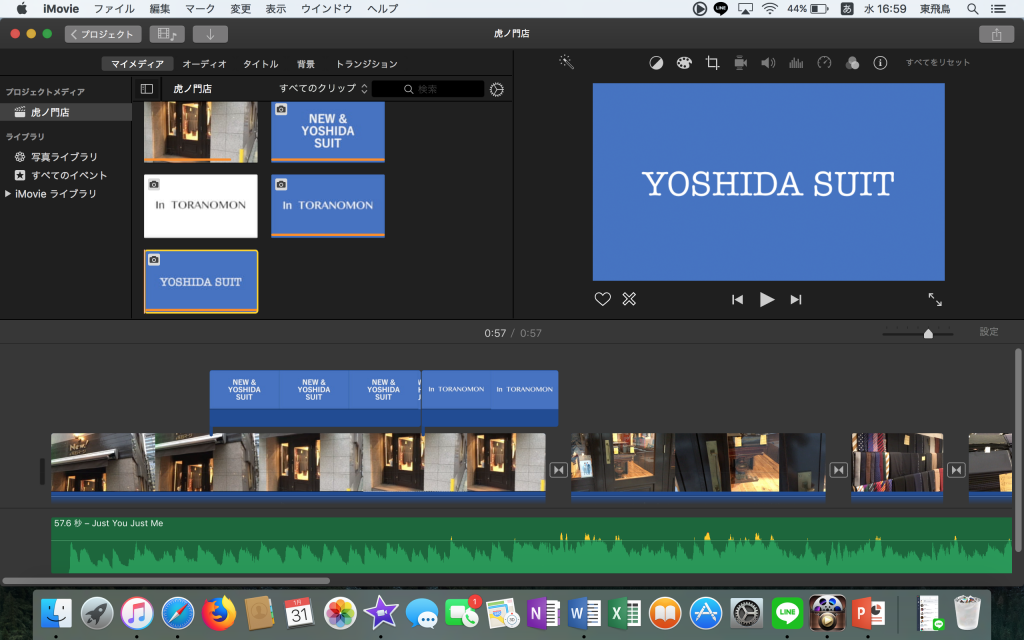The height and width of the screenshot is (640, 1024).
Task: Expand iMovie ライブラリ disclosure triangle
Action: (x=8, y=194)
